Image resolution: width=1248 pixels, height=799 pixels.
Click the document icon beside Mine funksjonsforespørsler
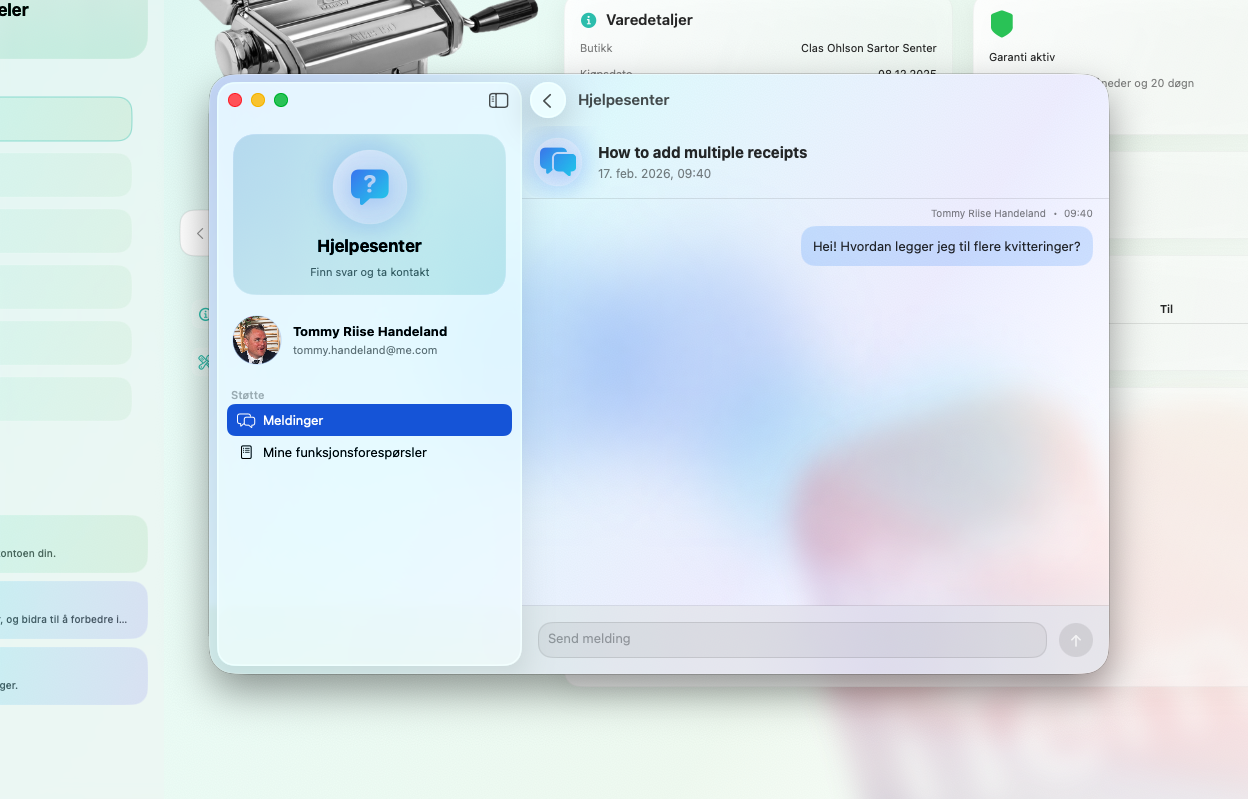tap(246, 452)
